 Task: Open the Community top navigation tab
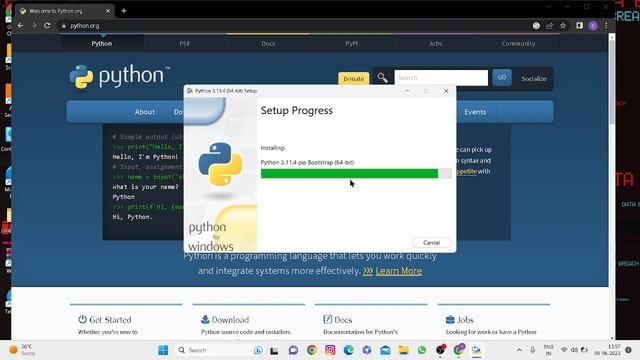(518, 43)
